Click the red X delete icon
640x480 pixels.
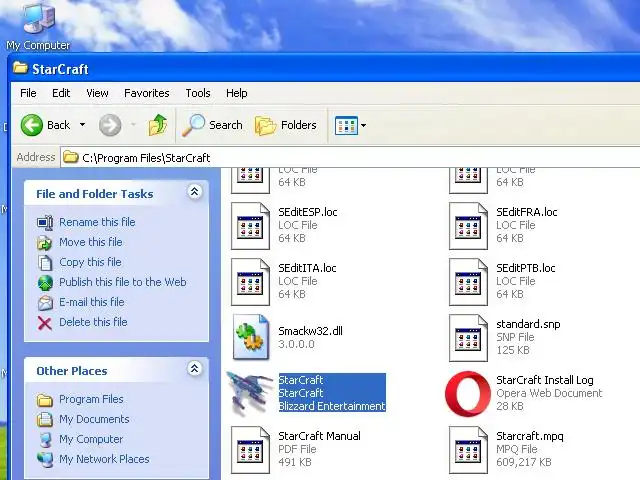click(x=45, y=323)
